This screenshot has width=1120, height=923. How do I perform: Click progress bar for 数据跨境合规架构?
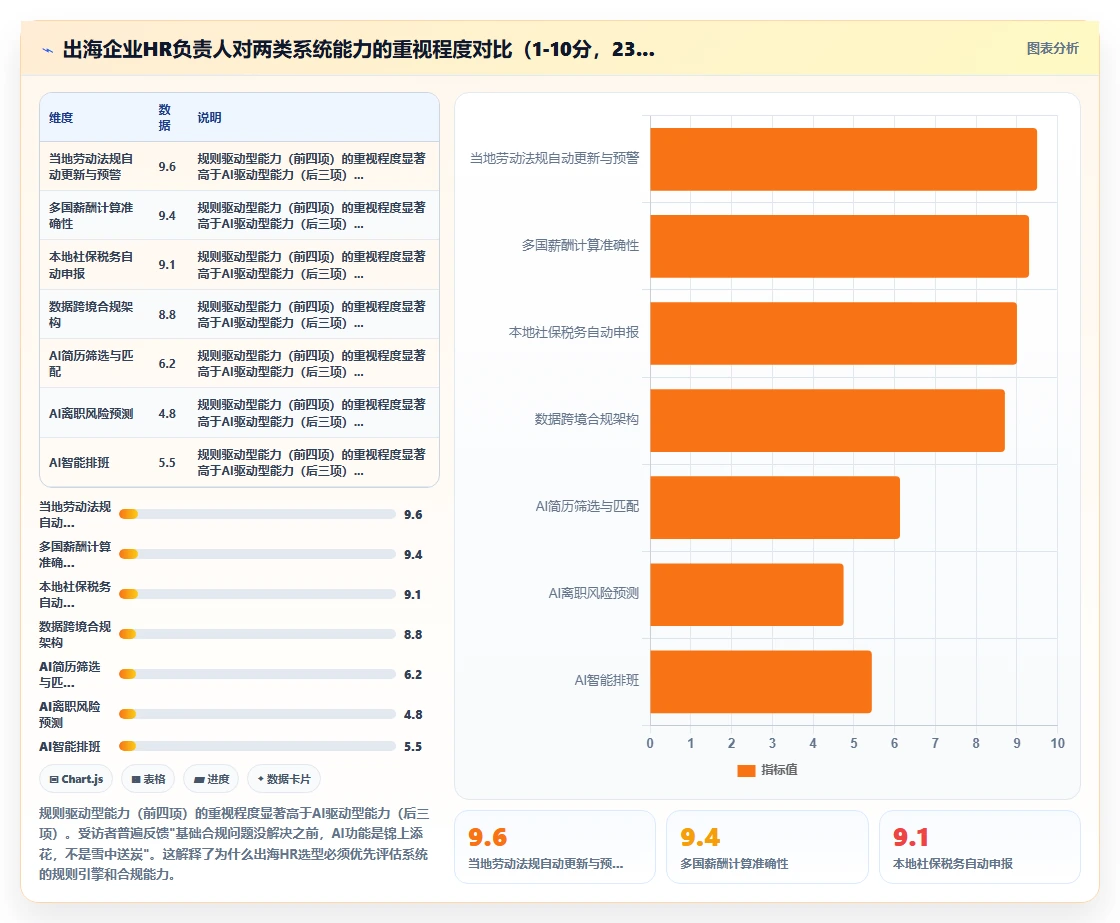[x=257, y=634]
